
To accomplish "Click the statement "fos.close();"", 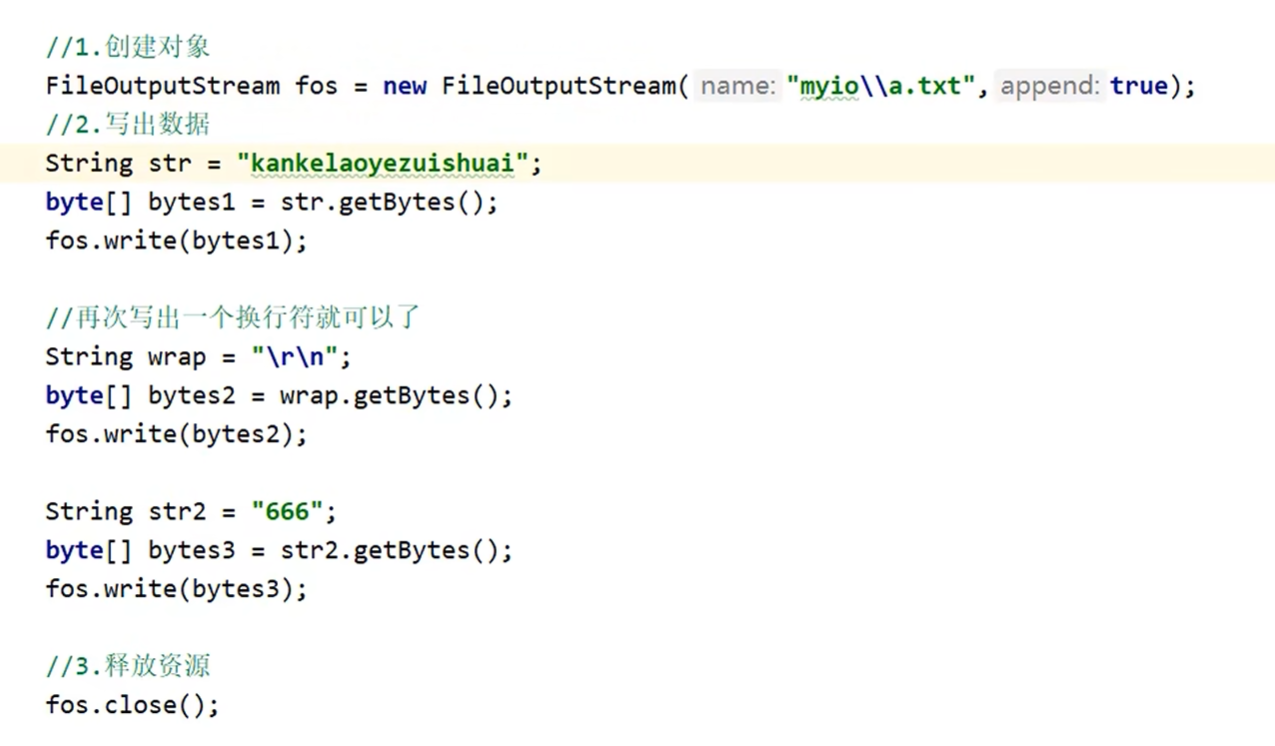I will click(132, 705).
